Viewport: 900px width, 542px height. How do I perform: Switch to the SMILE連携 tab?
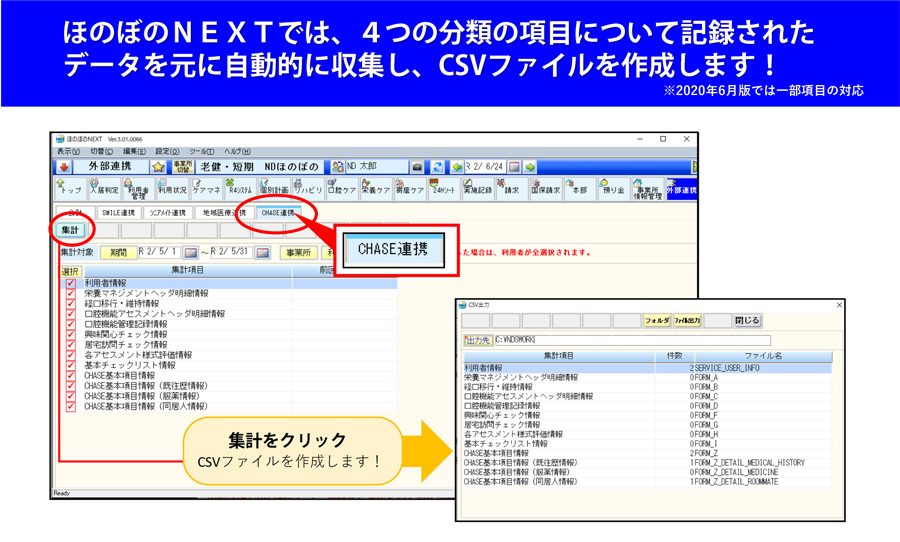pyautogui.click(x=118, y=213)
